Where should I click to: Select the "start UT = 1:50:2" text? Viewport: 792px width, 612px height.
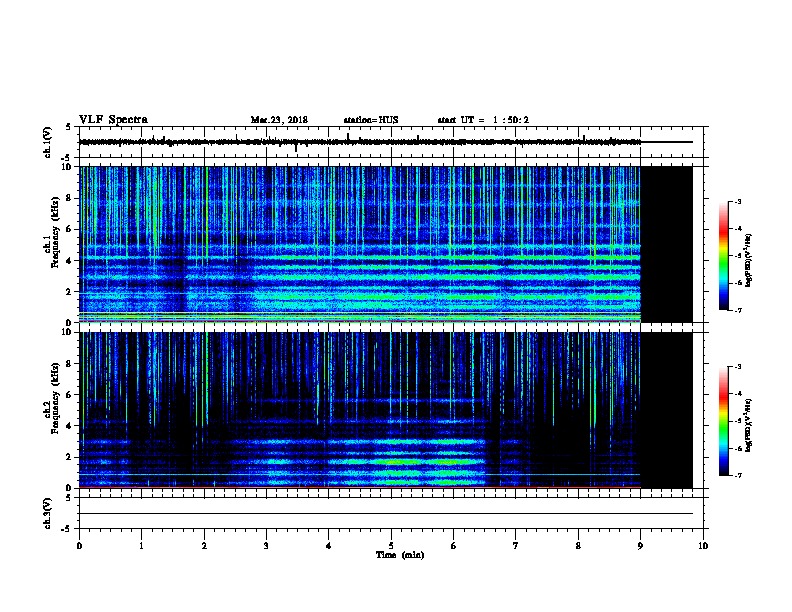(483, 120)
